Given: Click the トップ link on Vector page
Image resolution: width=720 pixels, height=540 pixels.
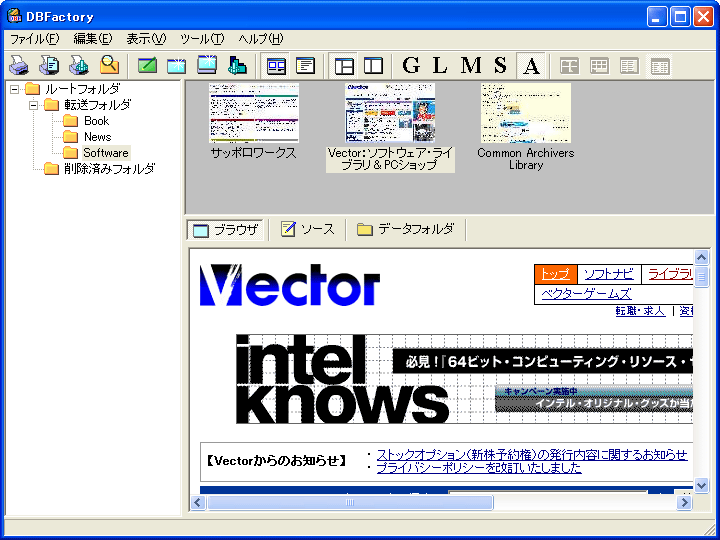Looking at the screenshot, I should [555, 274].
